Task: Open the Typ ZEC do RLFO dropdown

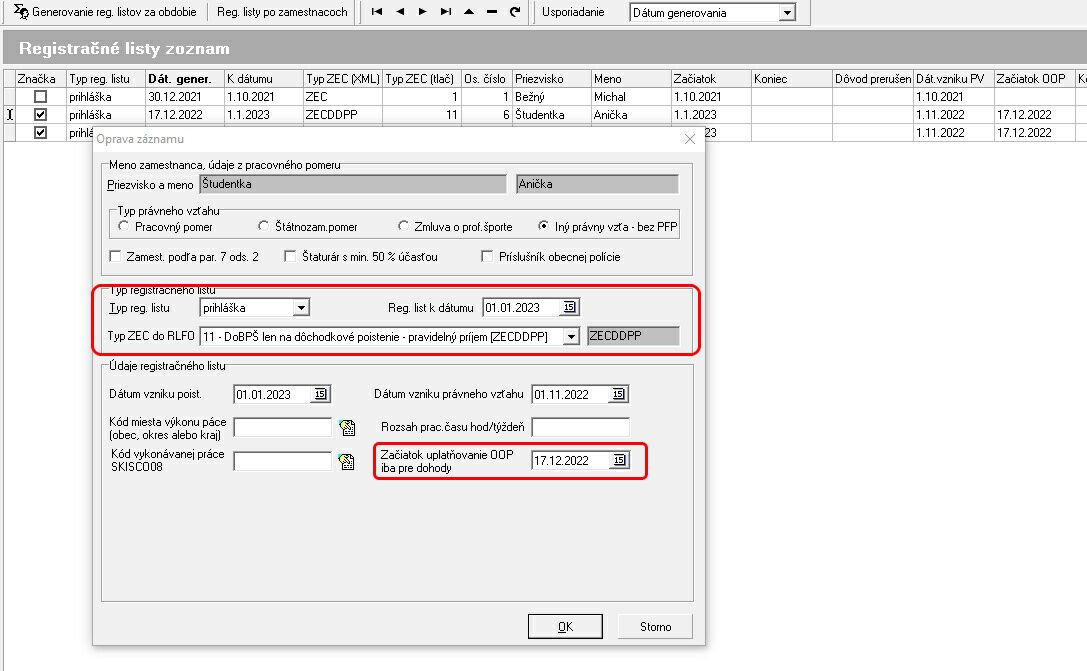Action: [571, 337]
